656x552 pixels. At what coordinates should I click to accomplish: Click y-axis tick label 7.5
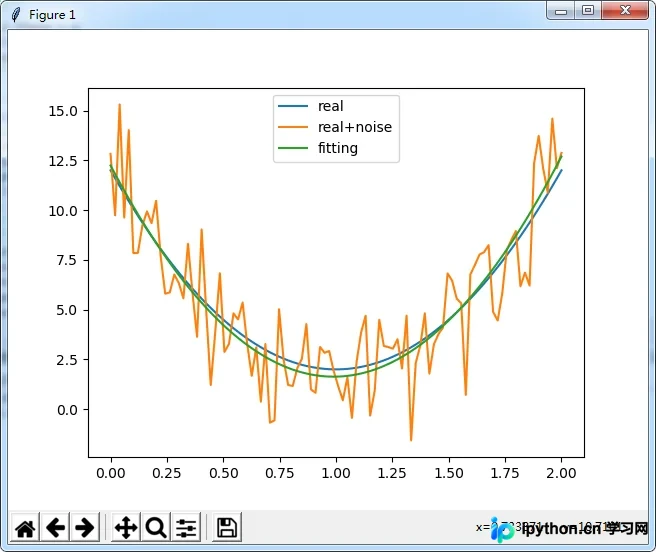[67, 260]
